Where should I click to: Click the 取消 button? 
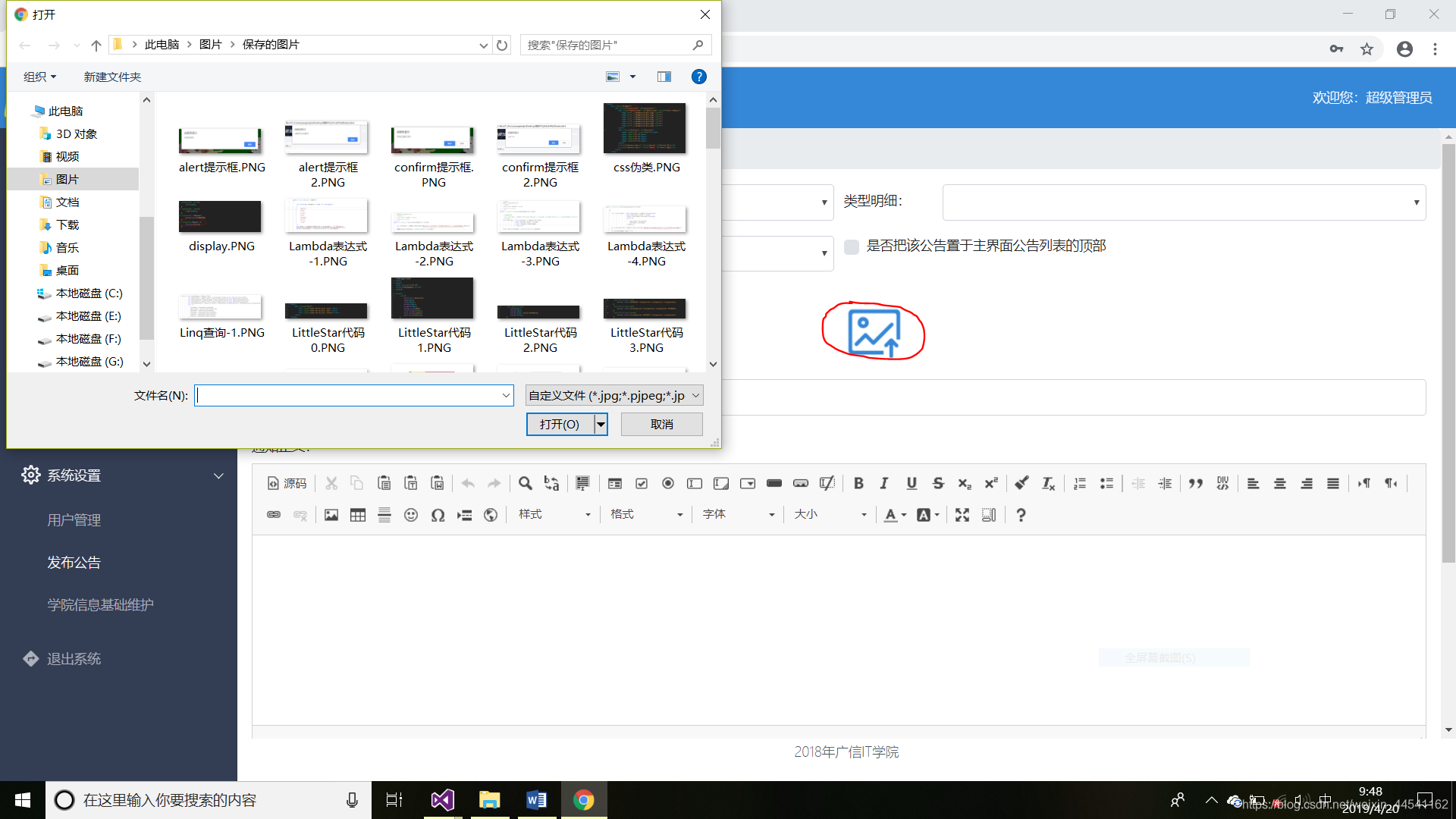(661, 425)
